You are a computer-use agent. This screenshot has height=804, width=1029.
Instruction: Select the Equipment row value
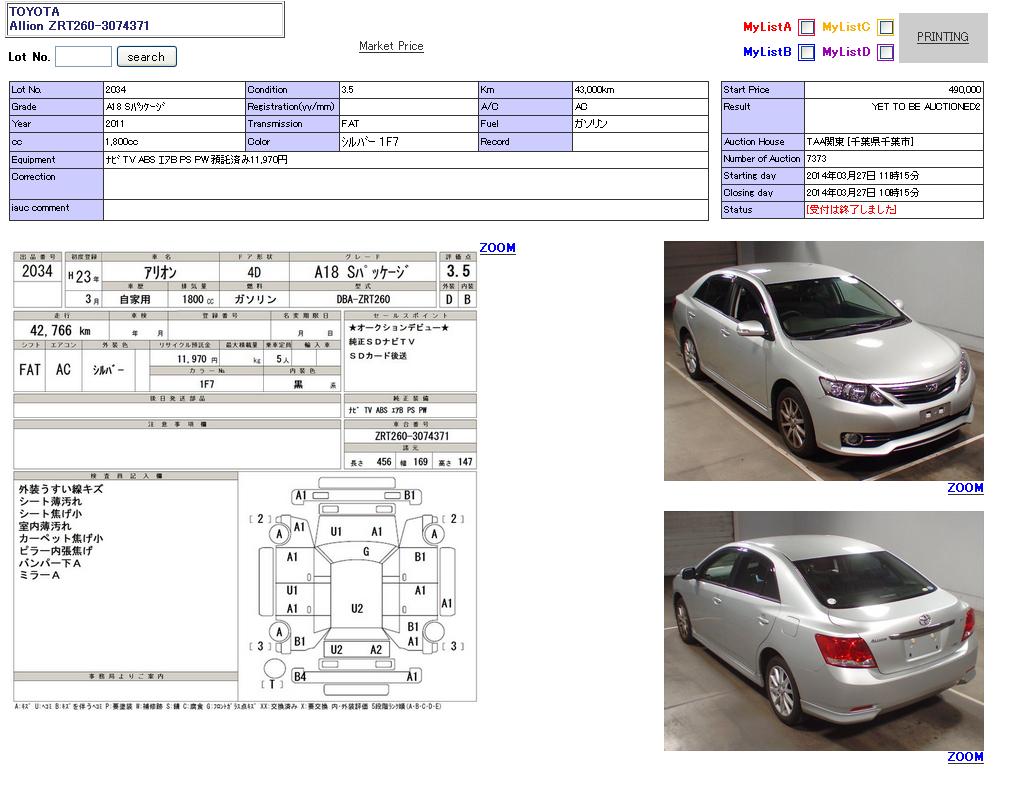click(405, 160)
